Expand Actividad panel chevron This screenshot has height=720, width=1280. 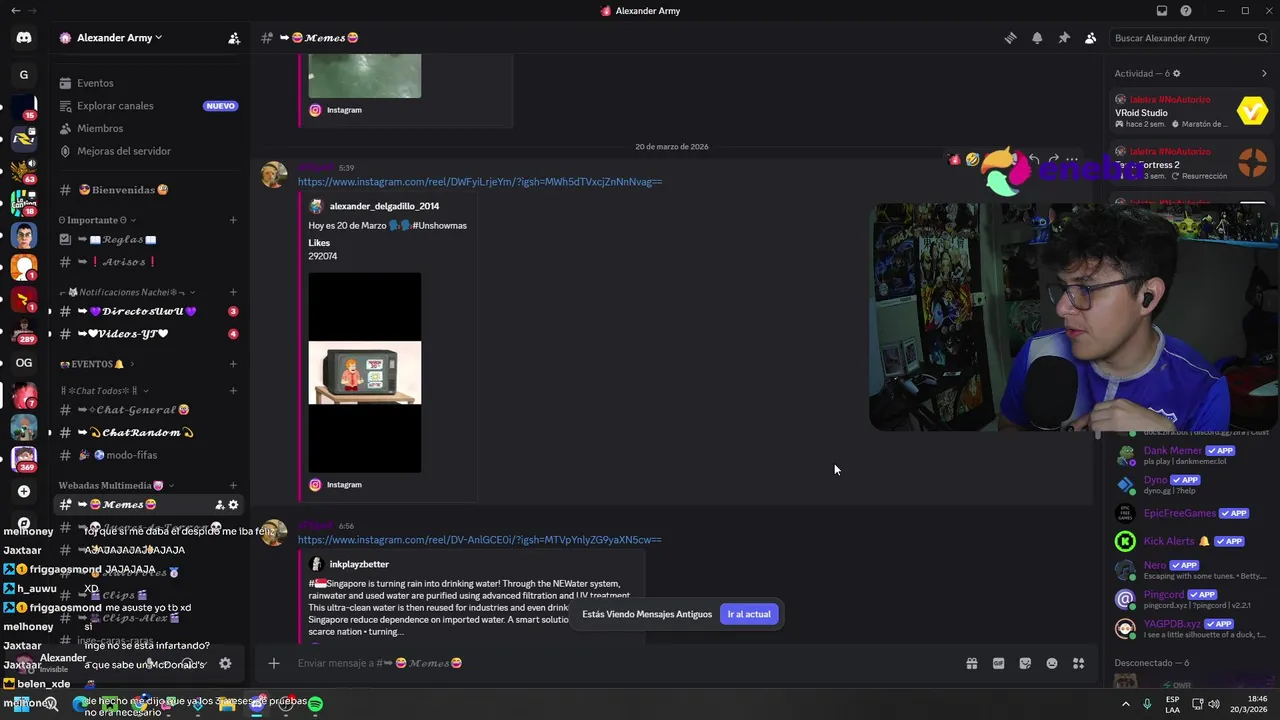1264,73
